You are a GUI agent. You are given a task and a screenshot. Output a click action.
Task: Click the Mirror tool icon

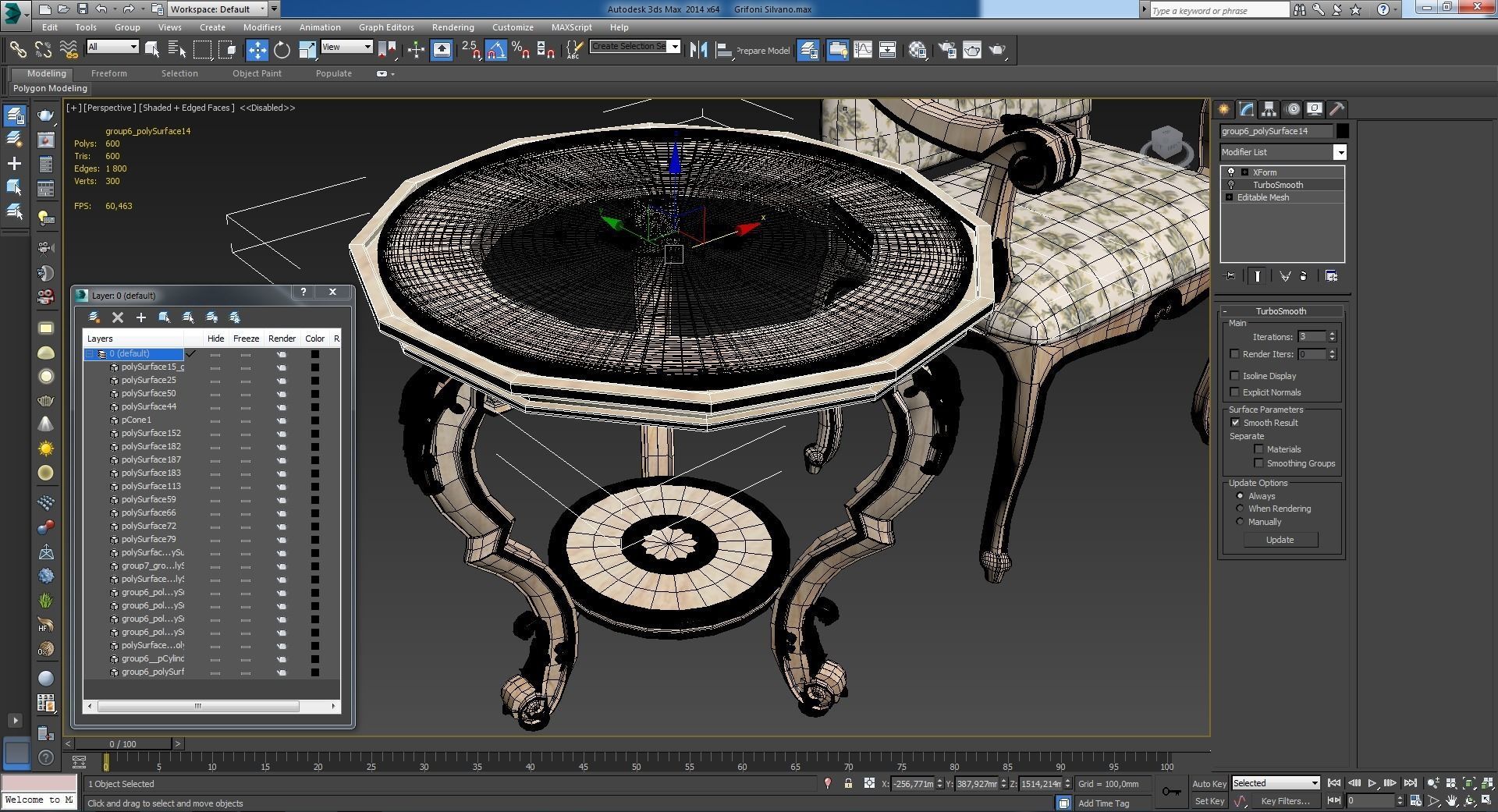(x=698, y=50)
